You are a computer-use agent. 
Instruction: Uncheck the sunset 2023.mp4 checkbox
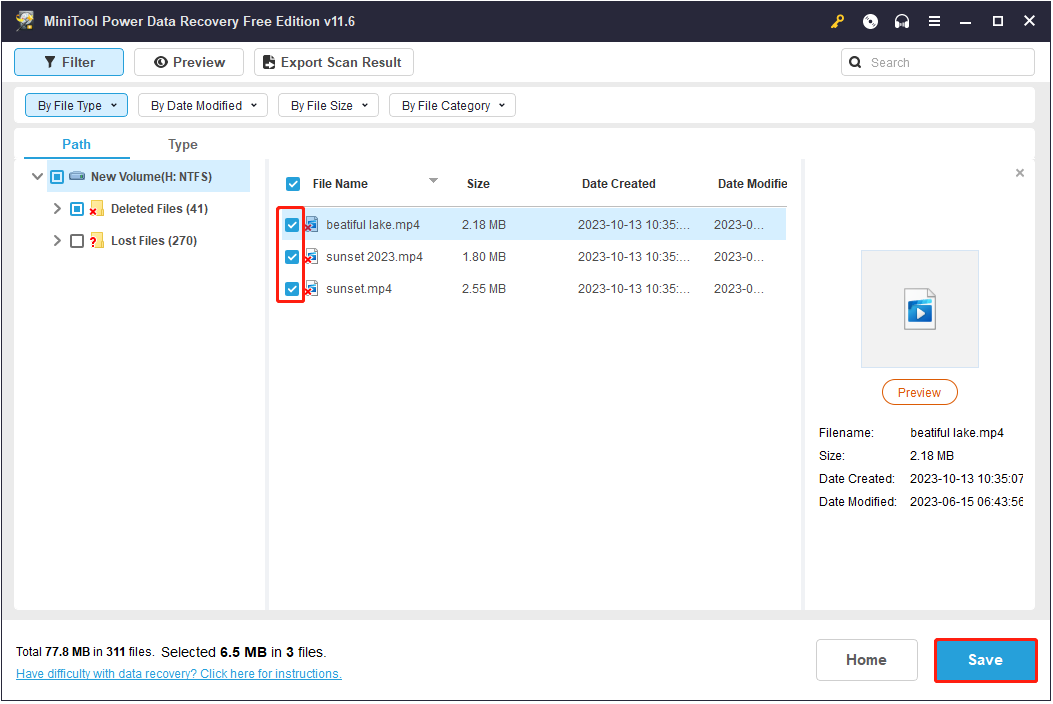(291, 257)
